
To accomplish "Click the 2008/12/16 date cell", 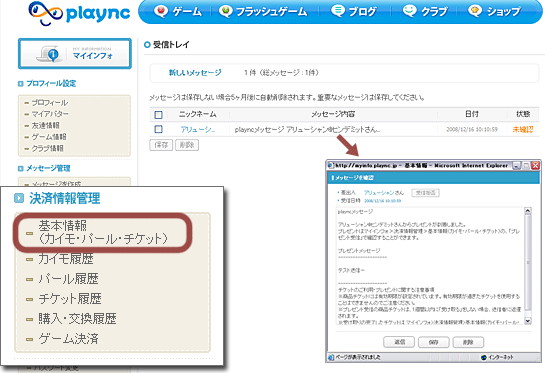I will [x=472, y=129].
